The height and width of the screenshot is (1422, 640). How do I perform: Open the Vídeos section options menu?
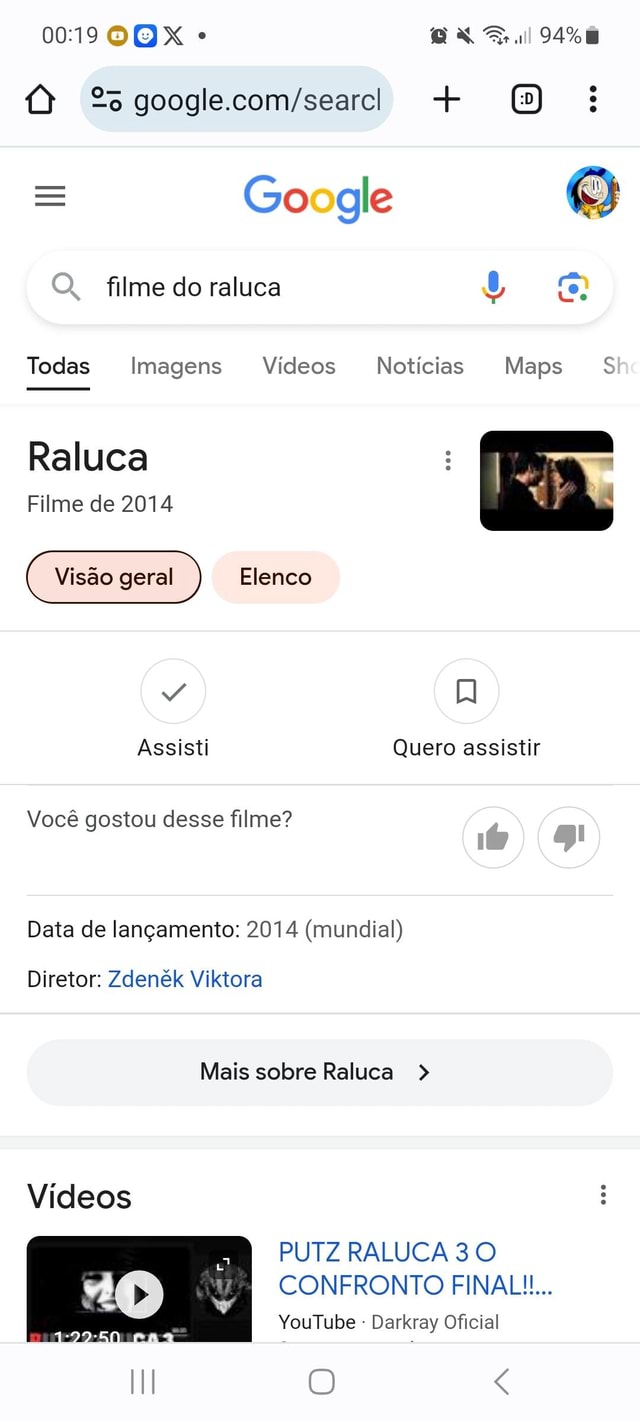[602, 1194]
